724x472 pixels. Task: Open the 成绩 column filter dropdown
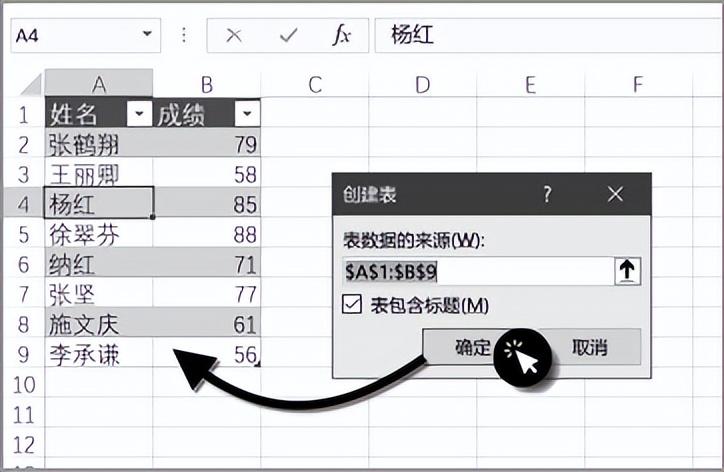pos(246,113)
